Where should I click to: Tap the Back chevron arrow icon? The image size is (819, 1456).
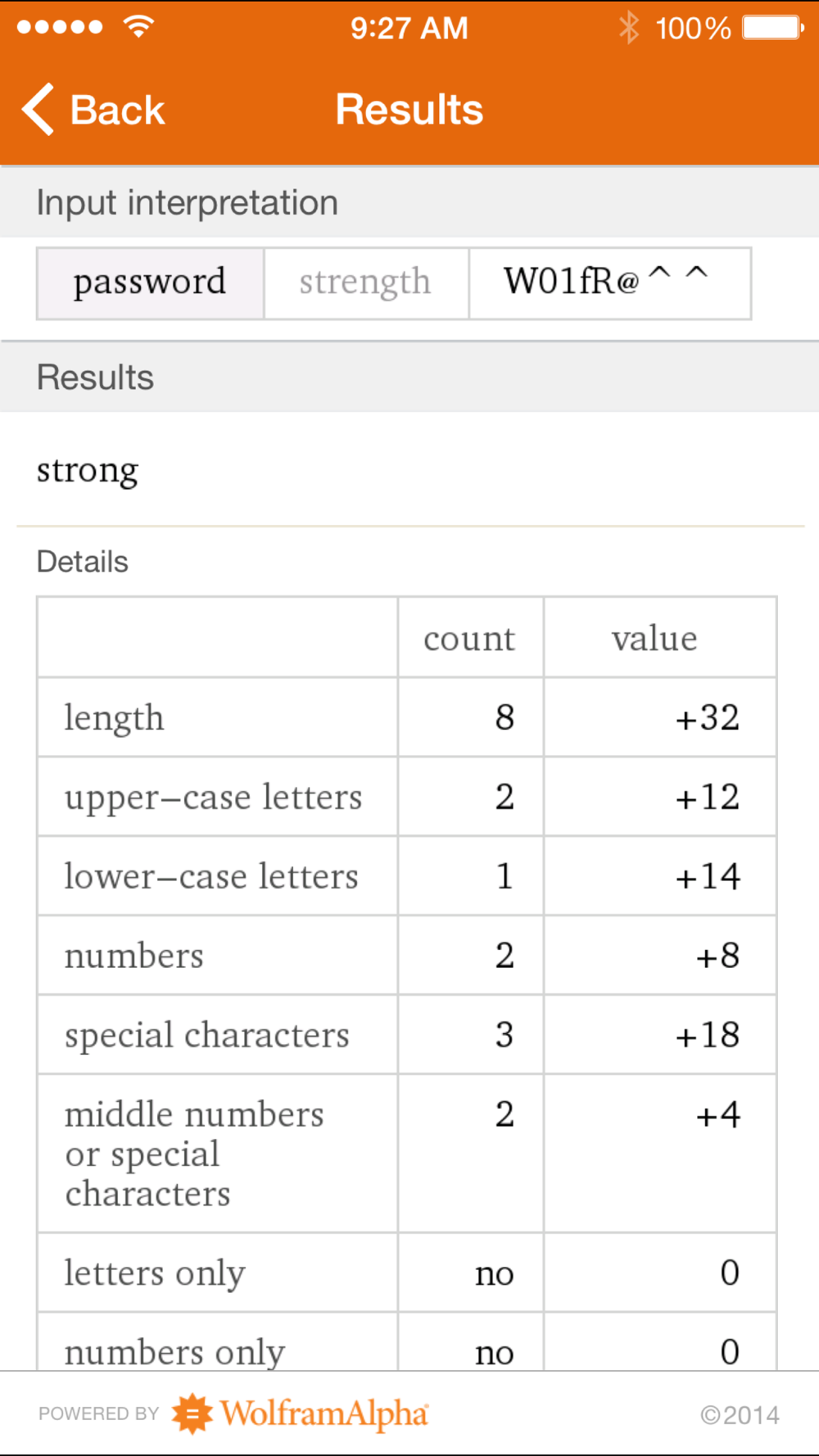point(38,109)
